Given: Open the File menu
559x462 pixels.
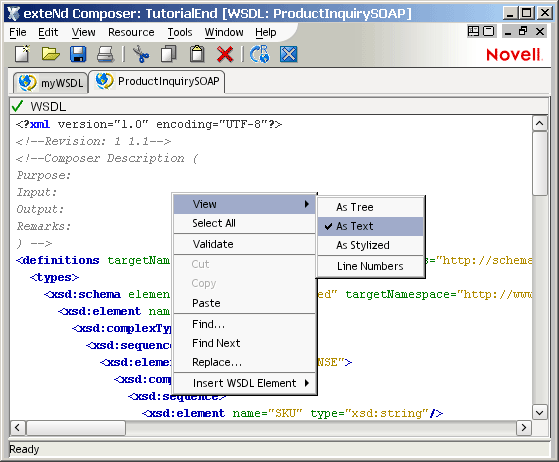Looking at the screenshot, I should [18, 32].
